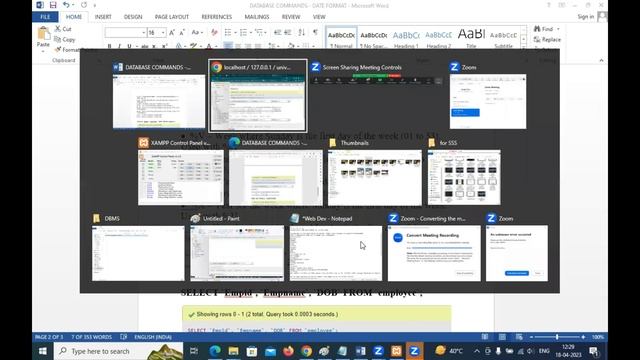Switch to DBMS folder window thumbnail

click(138, 248)
